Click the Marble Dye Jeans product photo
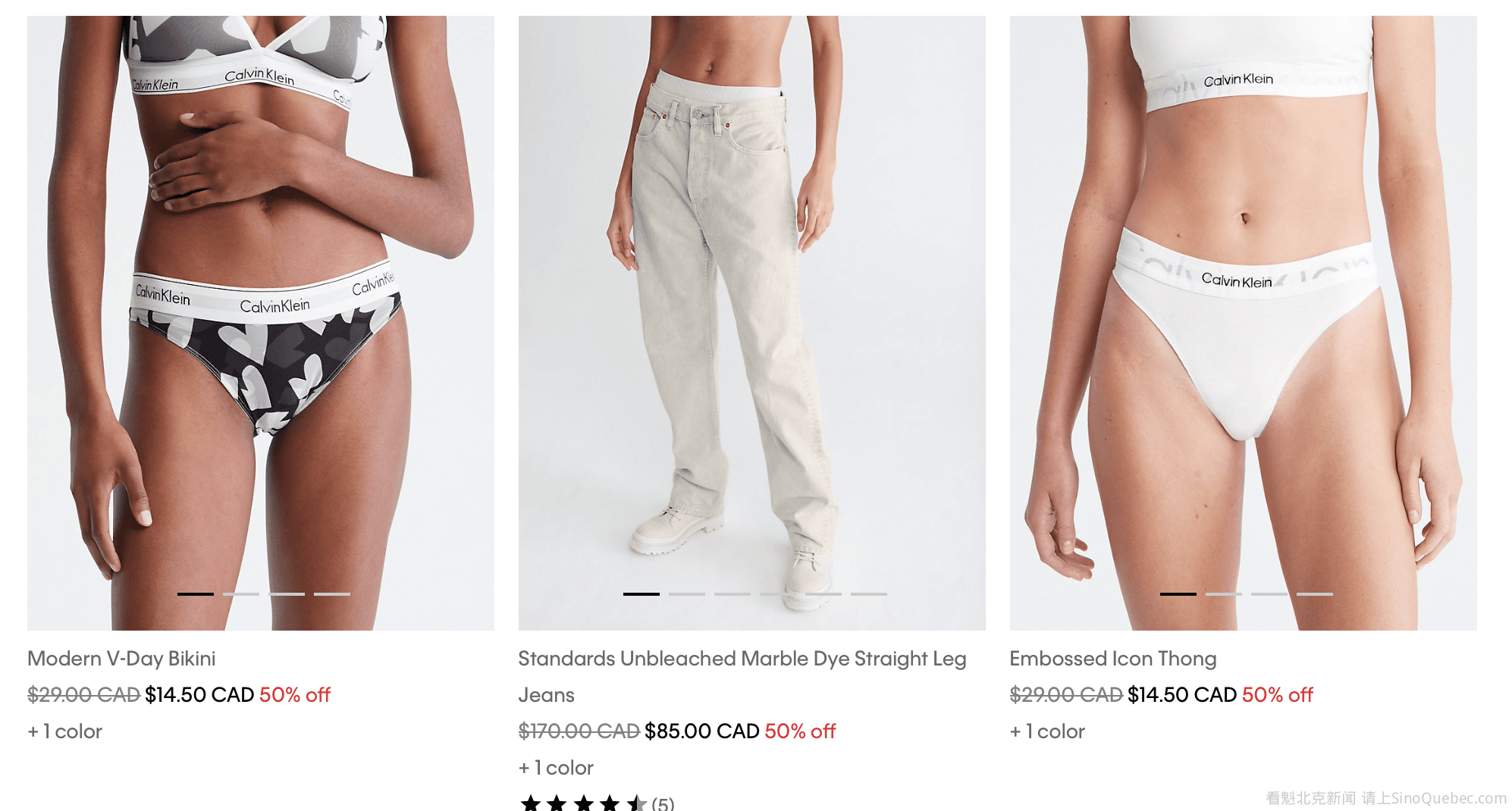Viewport: 1512px width, 811px height. coord(752,323)
